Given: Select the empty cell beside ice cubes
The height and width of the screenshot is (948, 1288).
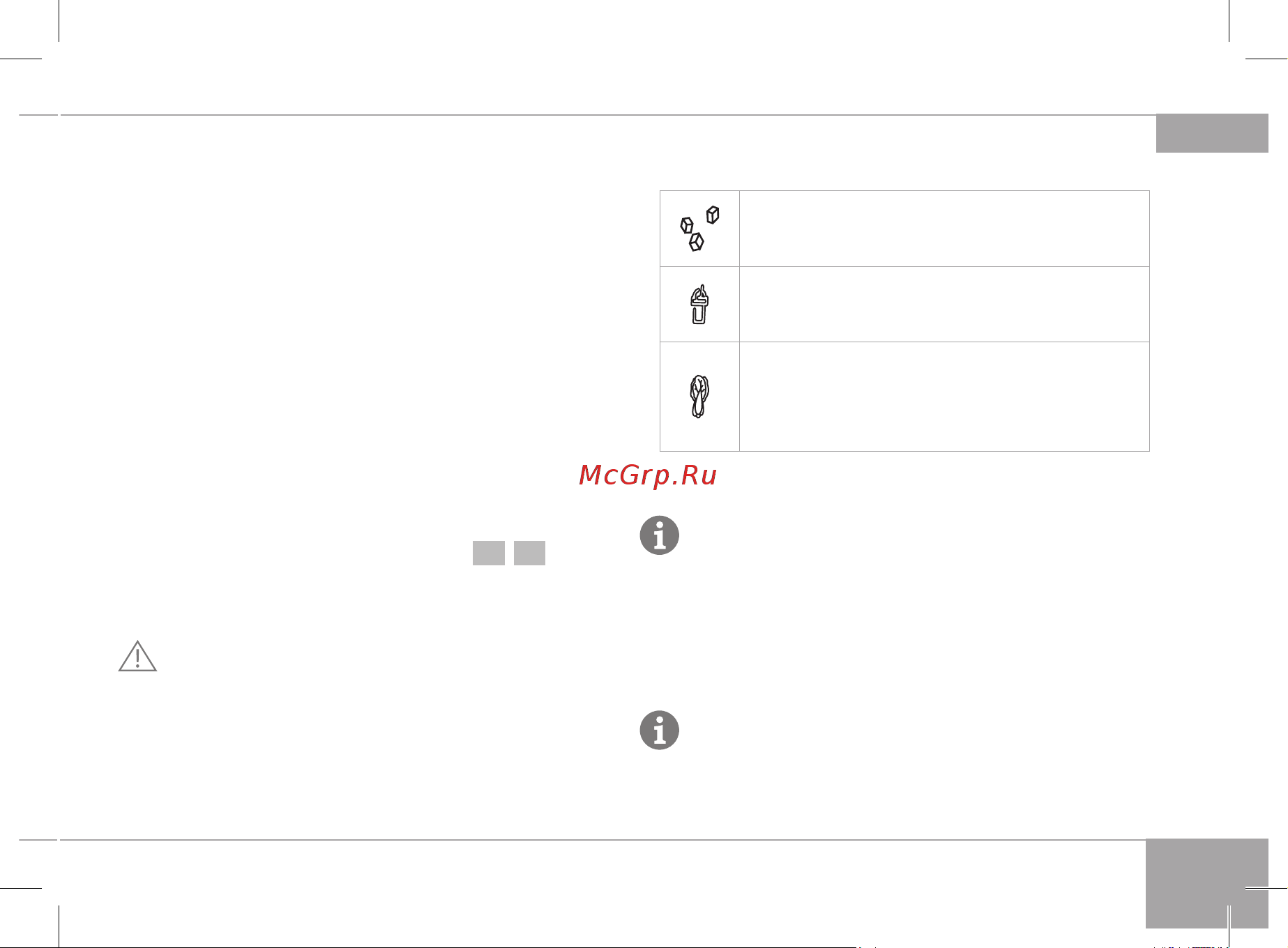Looking at the screenshot, I should (x=944, y=229).
